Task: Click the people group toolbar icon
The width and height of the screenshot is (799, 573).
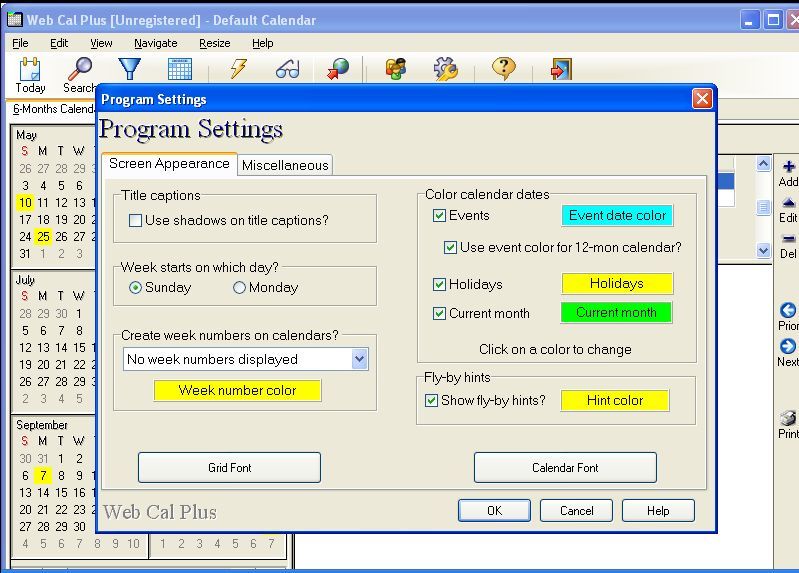Action: 396,69
